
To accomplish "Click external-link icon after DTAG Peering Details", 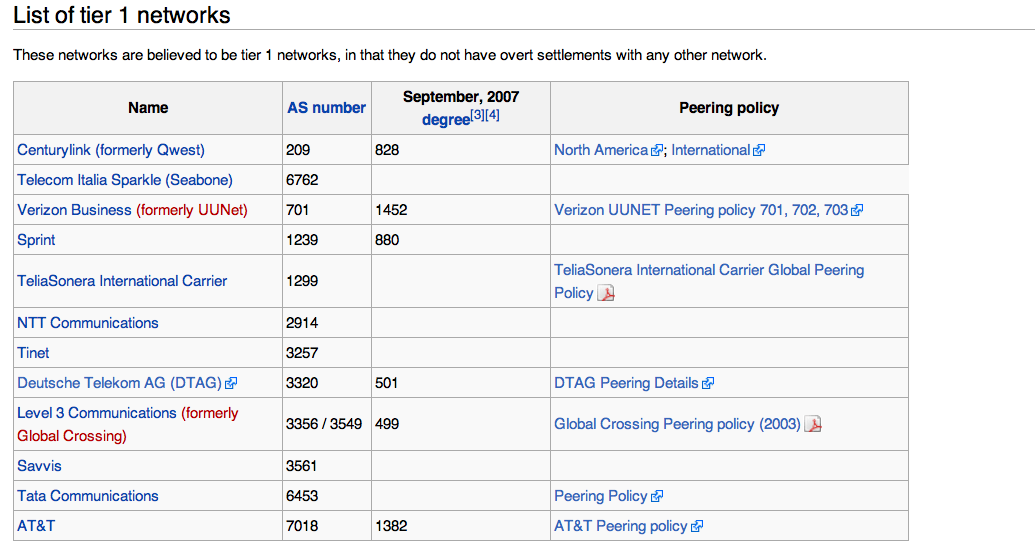I will tap(708, 384).
